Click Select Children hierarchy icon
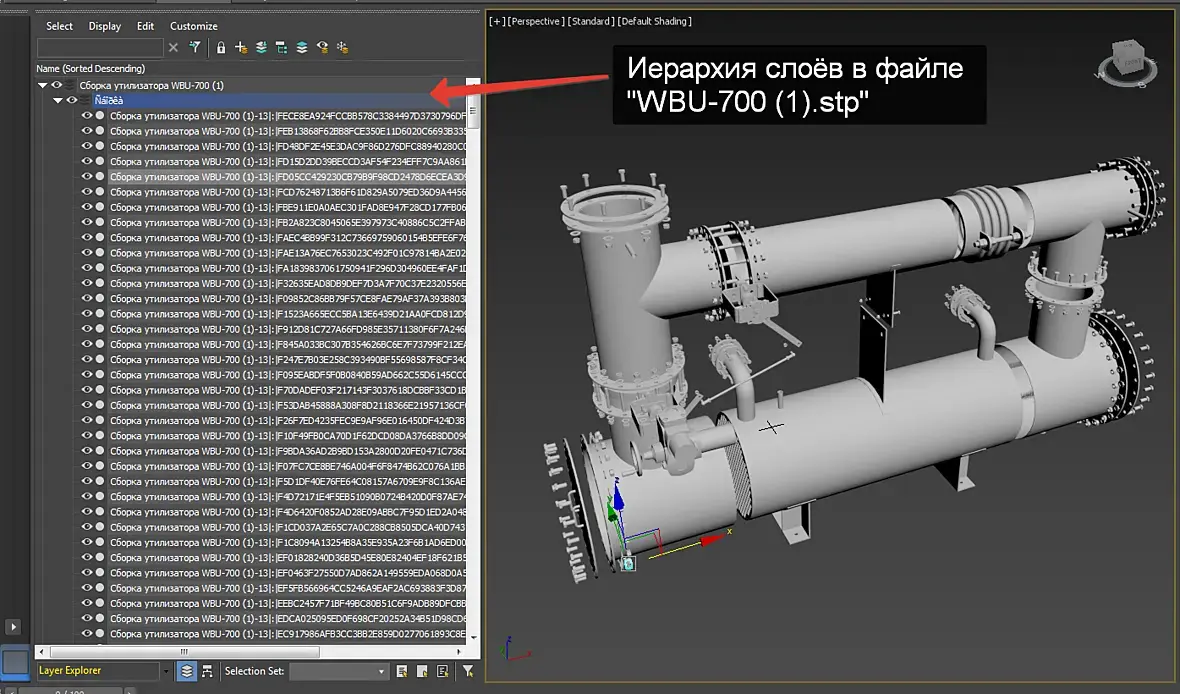 pyautogui.click(x=281, y=47)
